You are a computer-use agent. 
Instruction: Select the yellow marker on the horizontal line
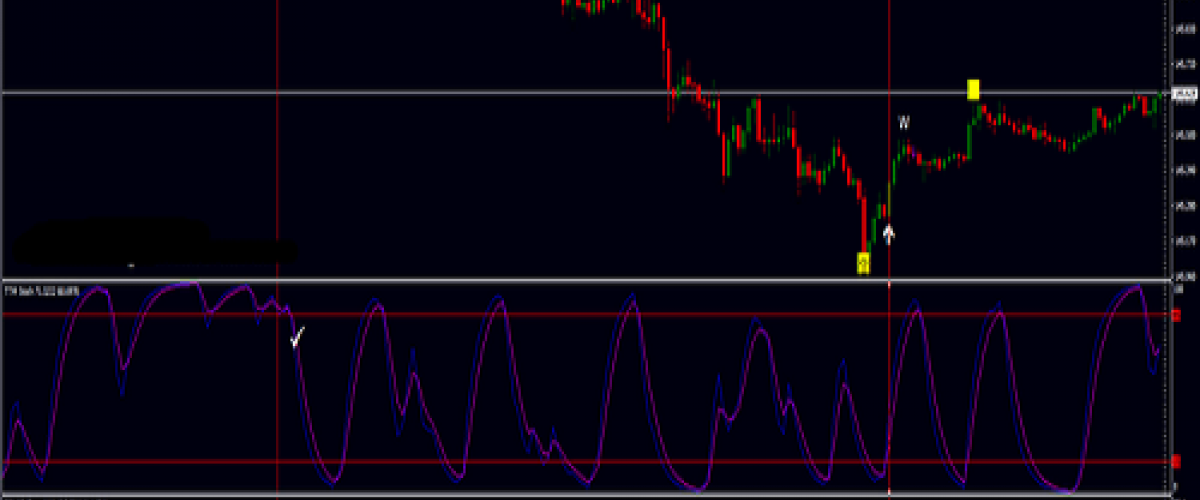click(973, 90)
